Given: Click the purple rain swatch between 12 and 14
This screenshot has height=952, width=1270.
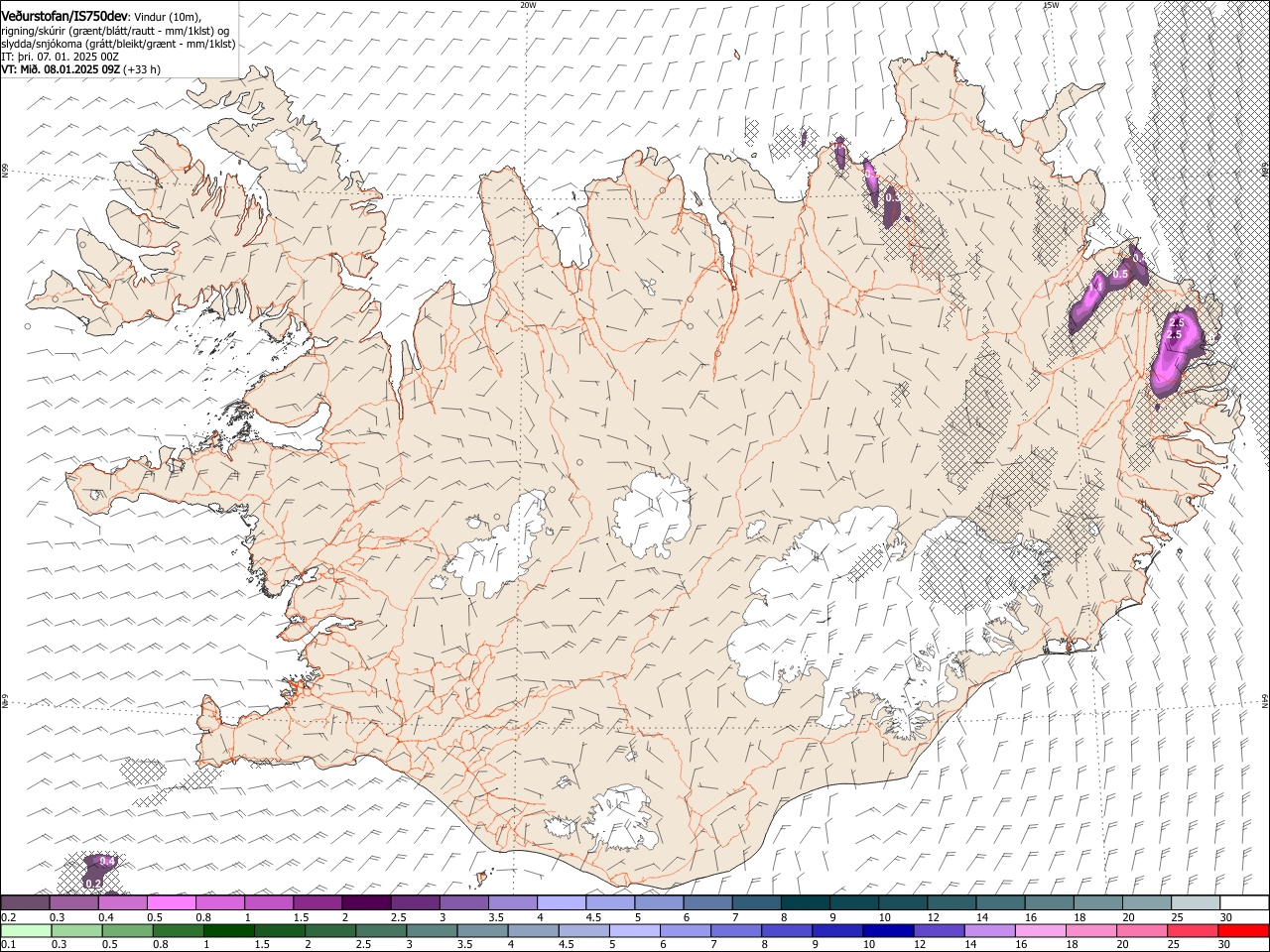Looking at the screenshot, I should click(939, 930).
